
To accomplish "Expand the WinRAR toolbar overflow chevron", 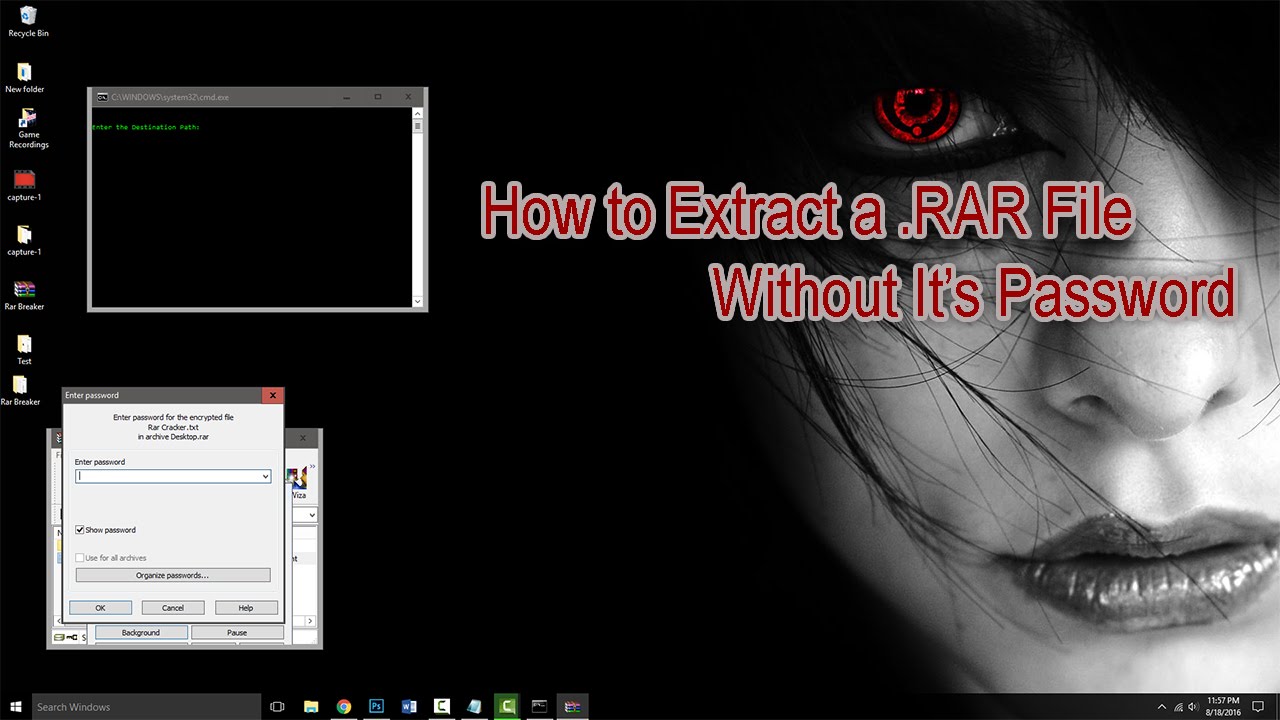I will pos(312,466).
